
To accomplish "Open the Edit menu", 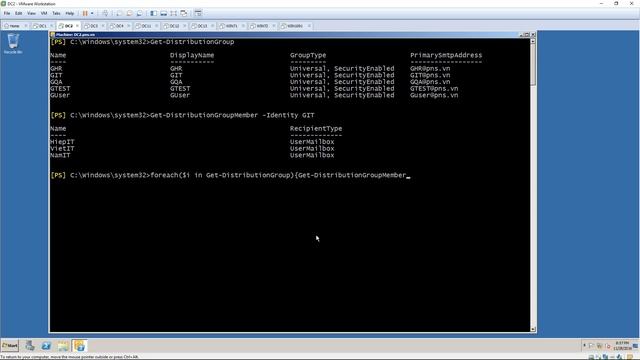I will click(18, 13).
